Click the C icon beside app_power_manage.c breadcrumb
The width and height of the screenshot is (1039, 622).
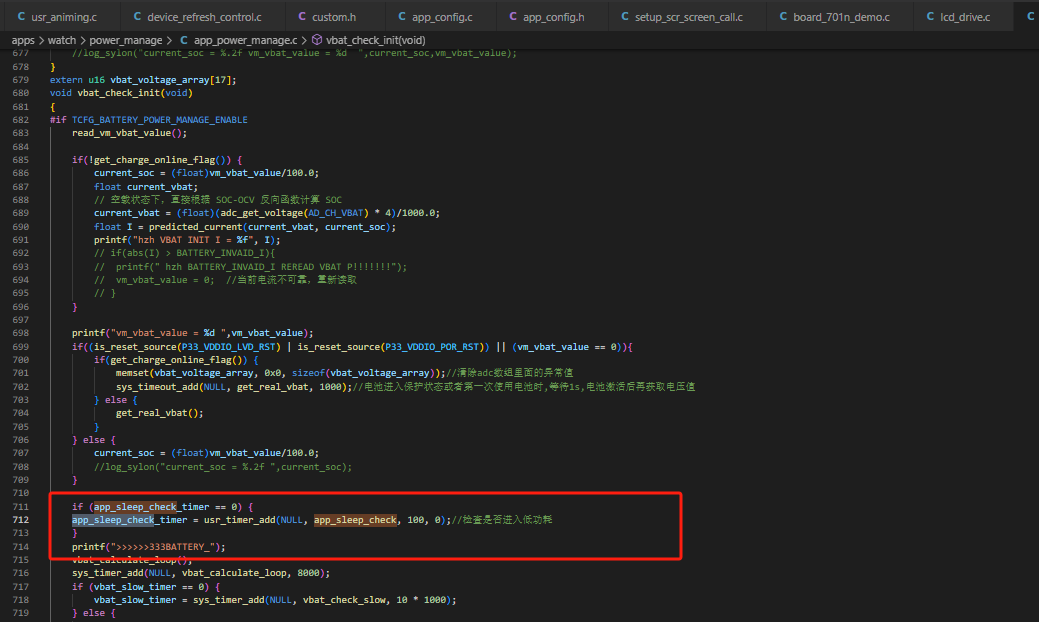pyautogui.click(x=184, y=40)
